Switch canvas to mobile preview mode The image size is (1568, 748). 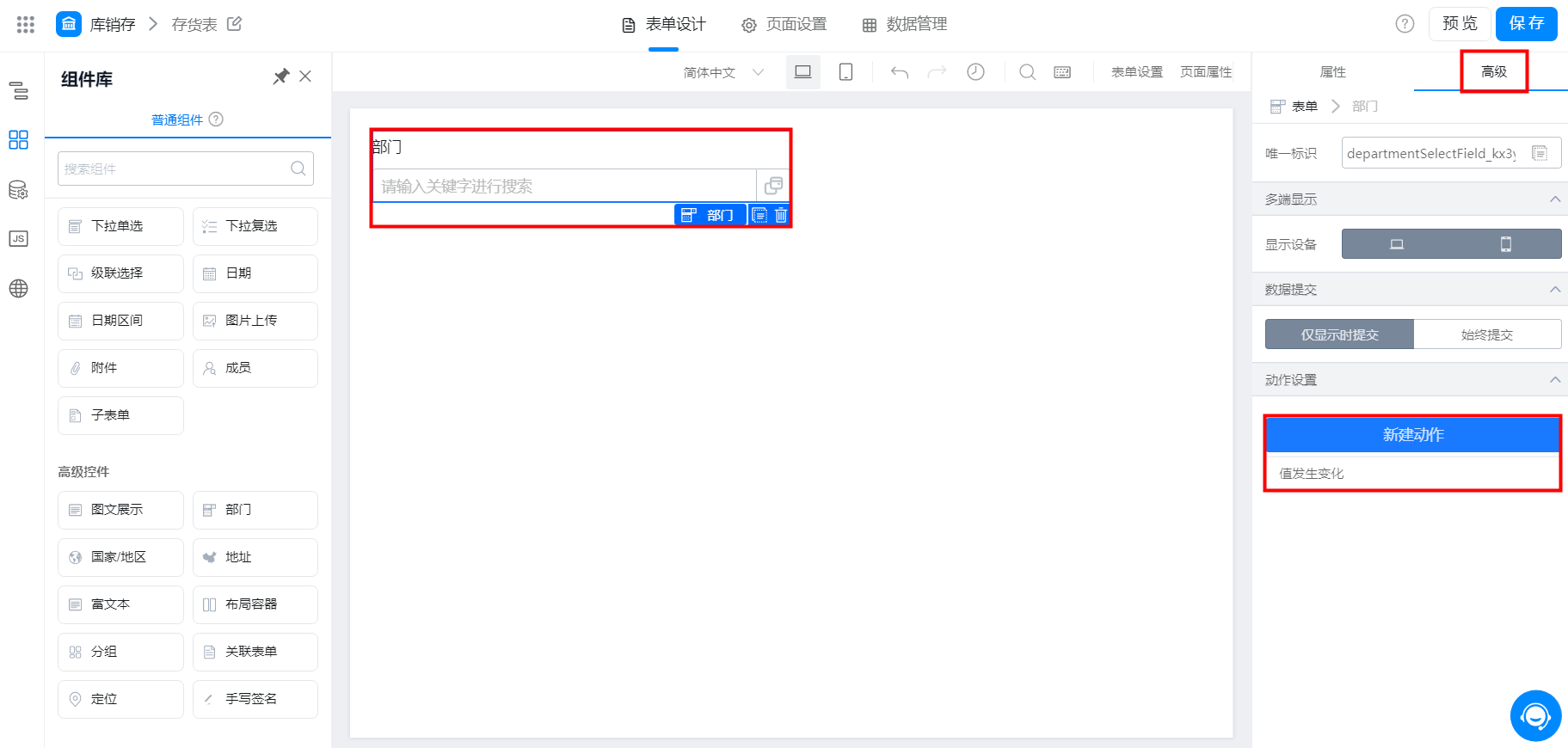tap(846, 72)
